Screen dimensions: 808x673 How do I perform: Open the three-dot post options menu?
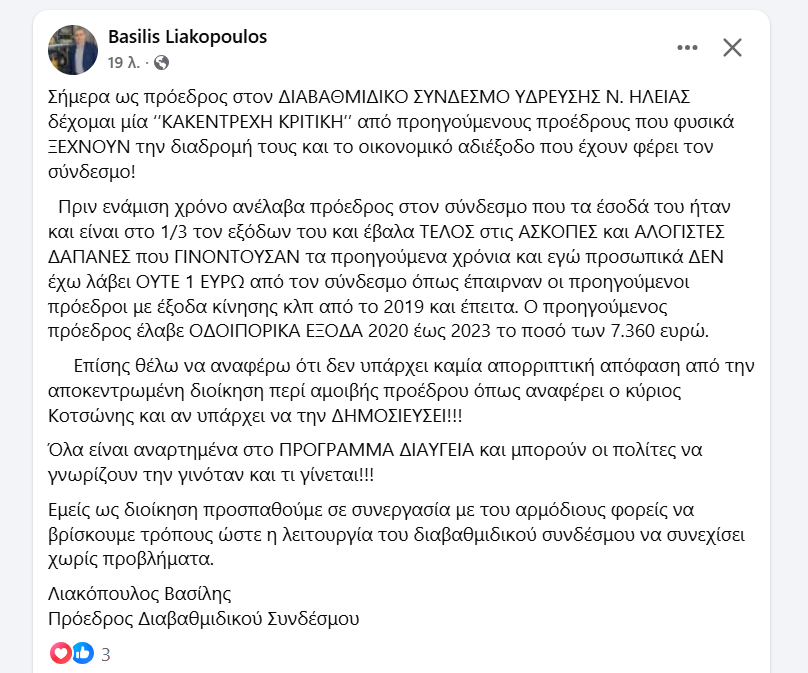687,48
